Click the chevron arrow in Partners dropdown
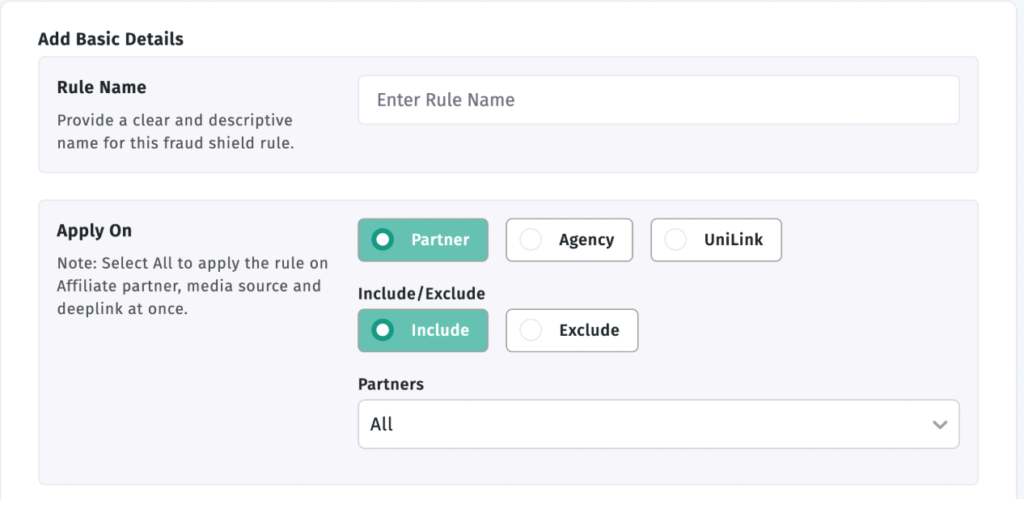This screenshot has height=505, width=1024. (x=939, y=424)
